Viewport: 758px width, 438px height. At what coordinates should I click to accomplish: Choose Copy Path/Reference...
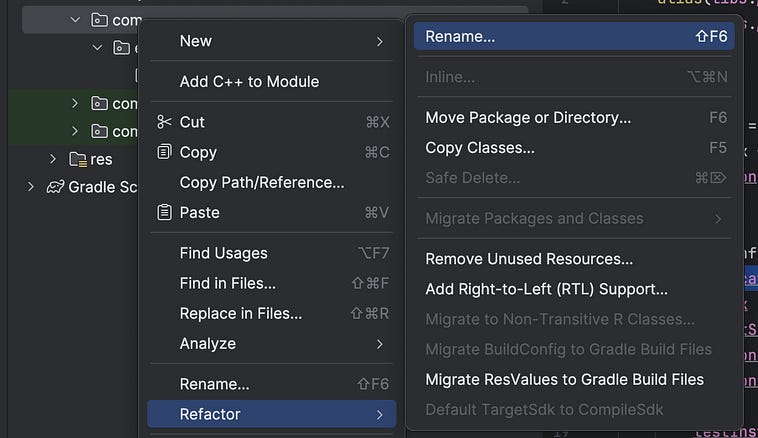271,182
